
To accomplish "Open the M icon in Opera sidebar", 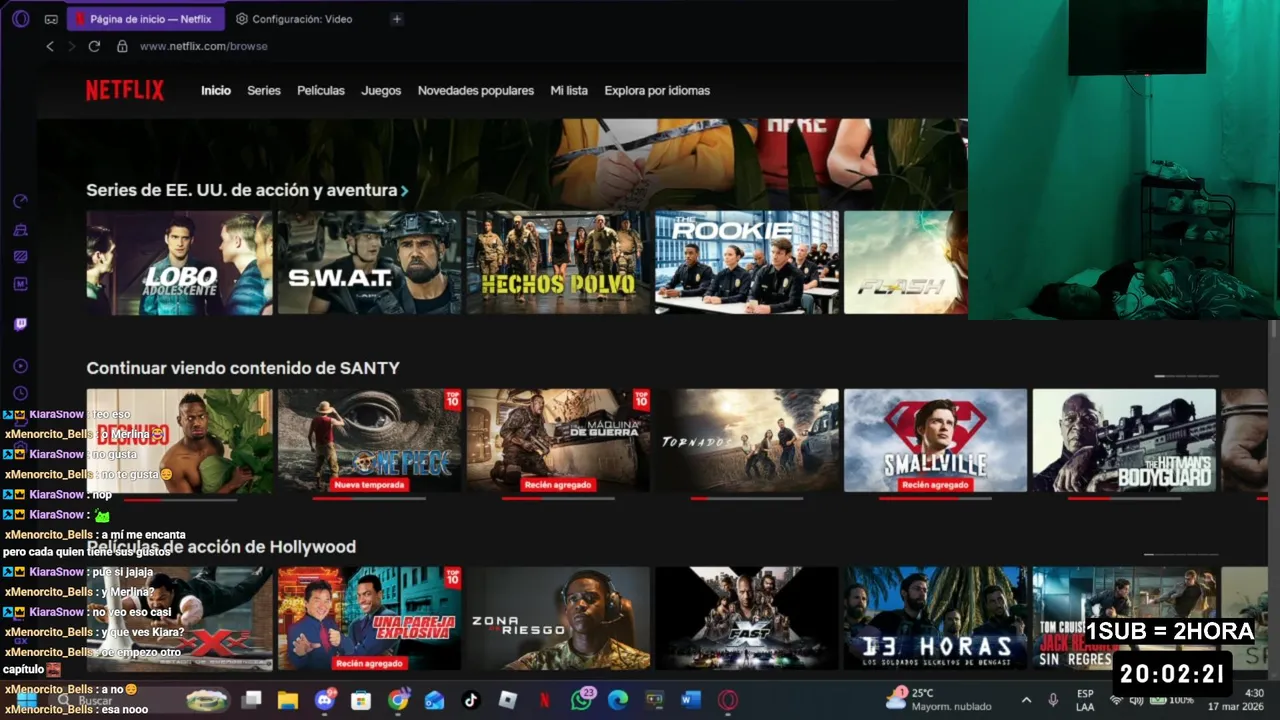I will point(20,284).
